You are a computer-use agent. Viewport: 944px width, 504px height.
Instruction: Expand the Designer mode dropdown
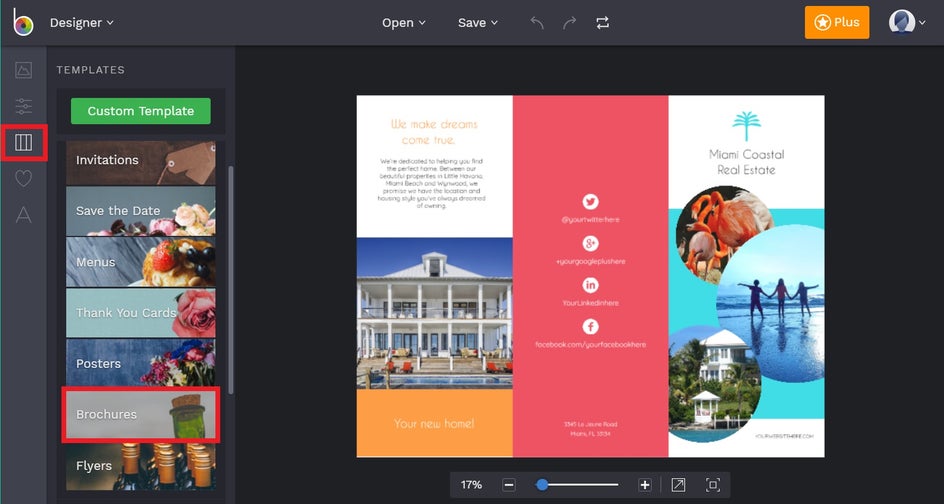point(81,23)
